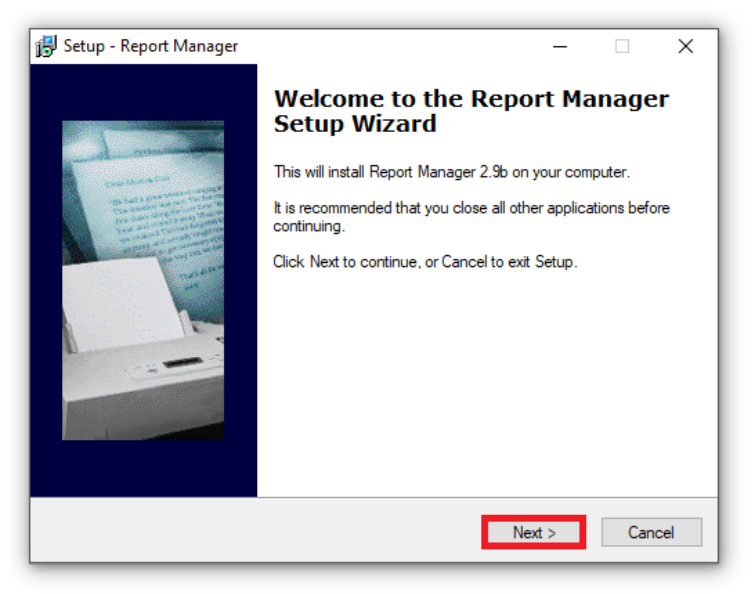
Task: Click the "Setup Wizard" heading line
Action: pos(355,124)
